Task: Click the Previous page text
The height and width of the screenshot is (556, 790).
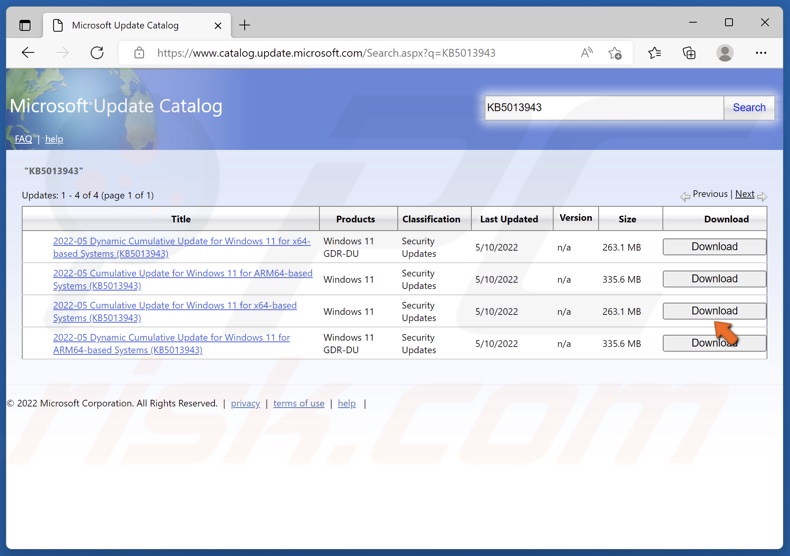Action: click(710, 194)
